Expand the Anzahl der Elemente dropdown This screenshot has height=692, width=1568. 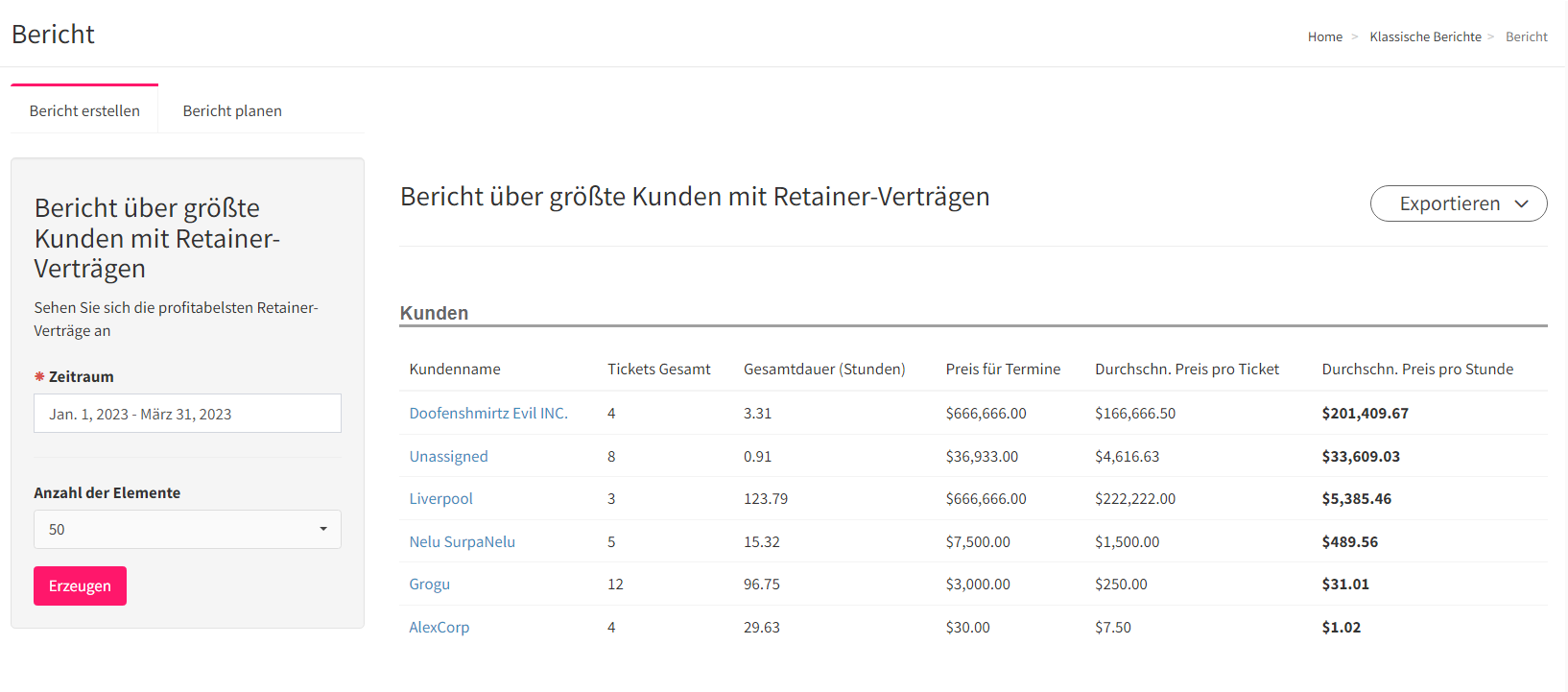187,529
